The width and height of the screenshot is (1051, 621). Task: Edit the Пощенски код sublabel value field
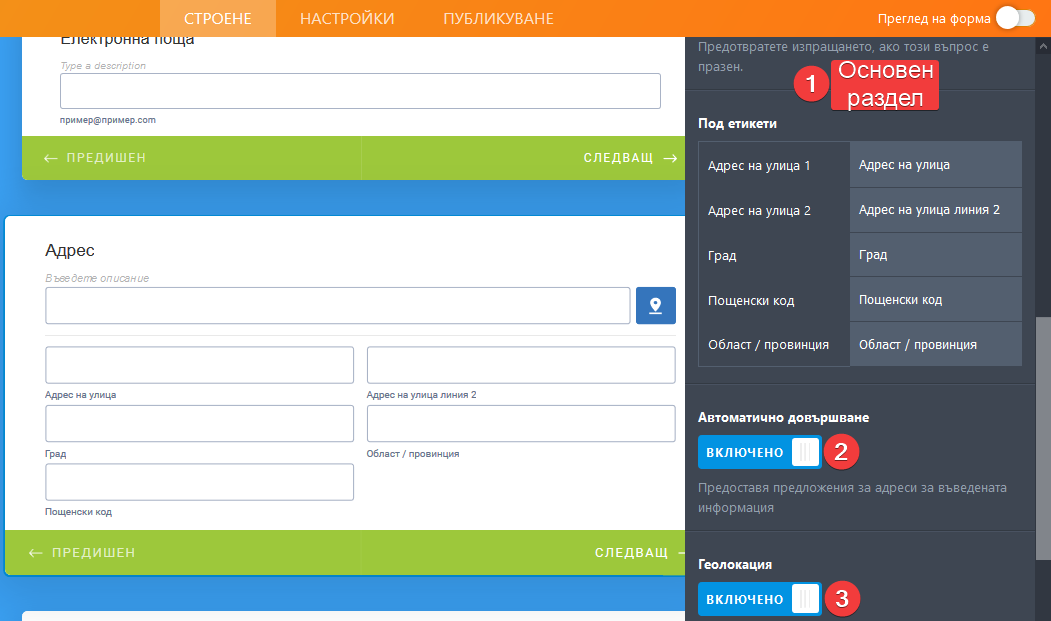point(936,300)
